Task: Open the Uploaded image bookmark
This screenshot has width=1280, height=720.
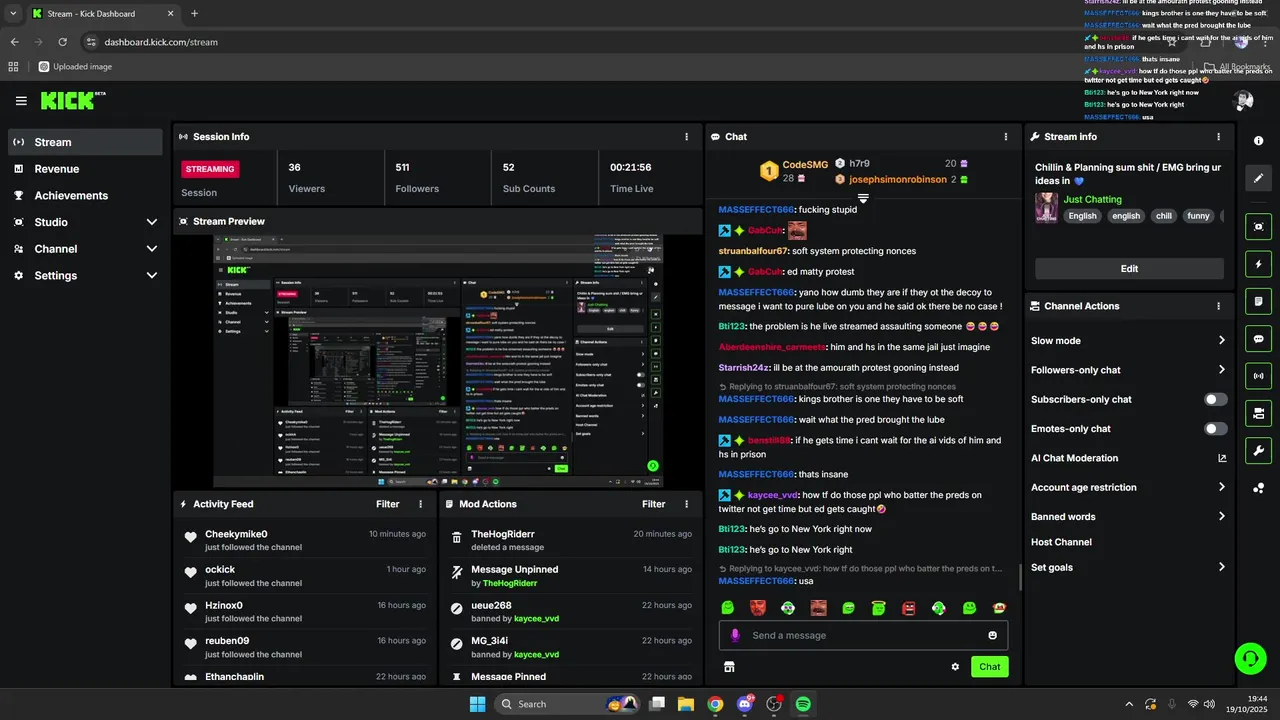Action: click(75, 67)
